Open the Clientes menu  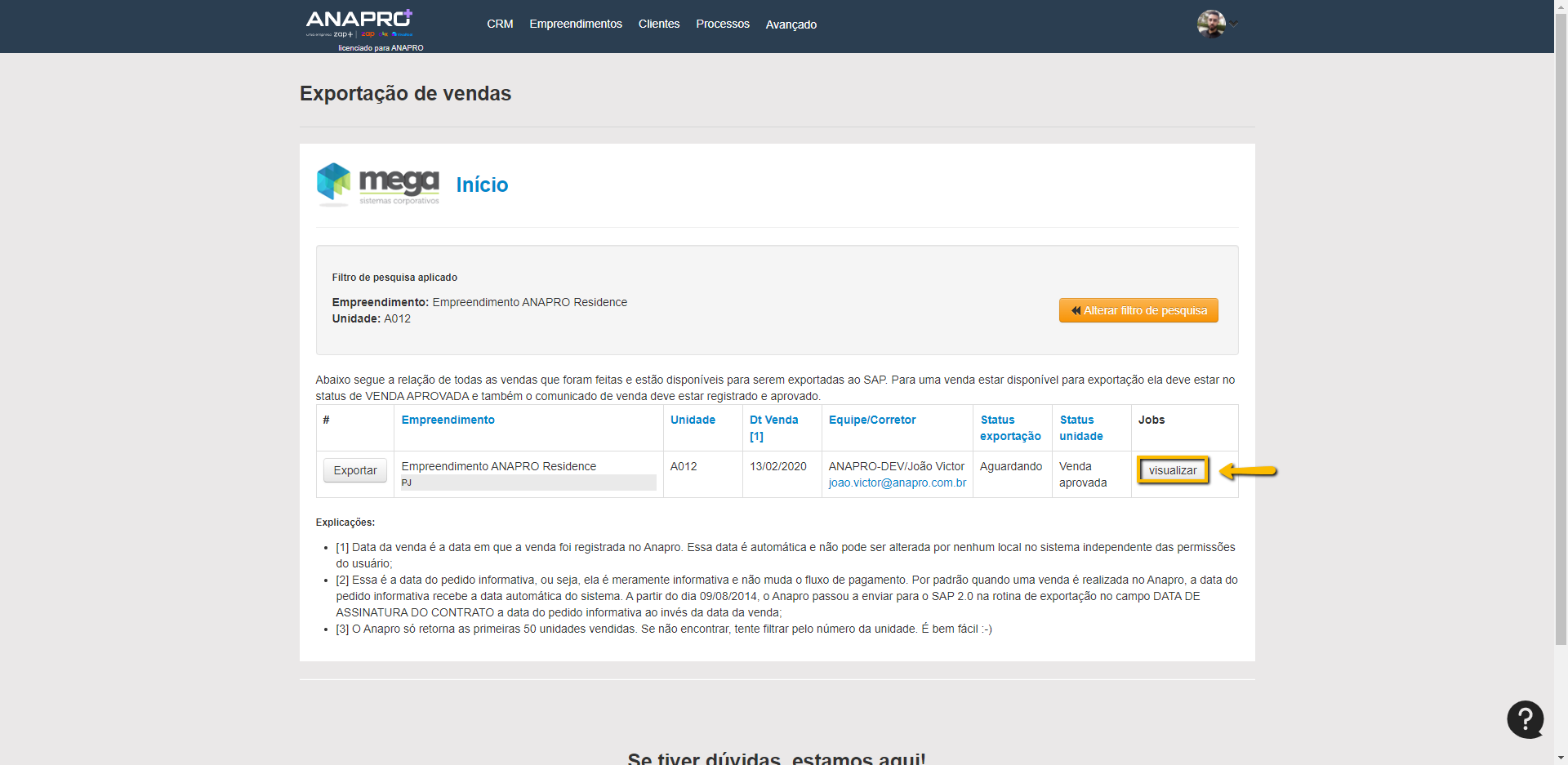658,24
